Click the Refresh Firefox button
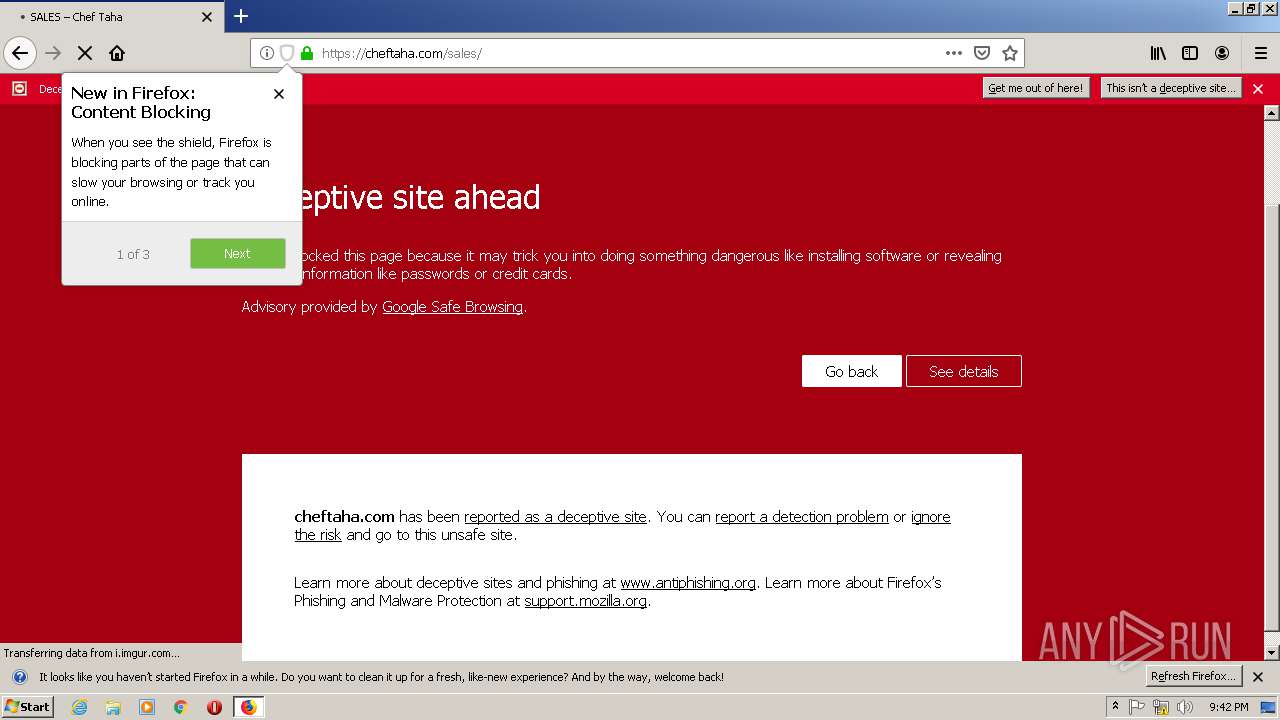1280x720 pixels. tap(1193, 676)
